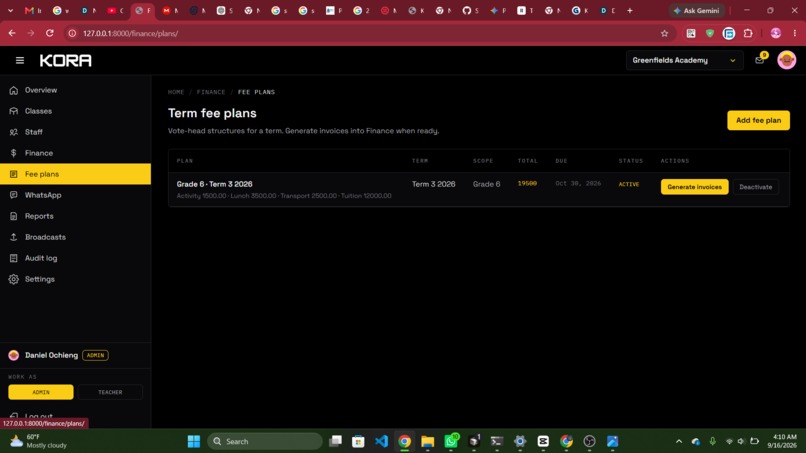
Task: Click the Grade 6 · Term 3 2026 plan name
Action: pos(214,184)
